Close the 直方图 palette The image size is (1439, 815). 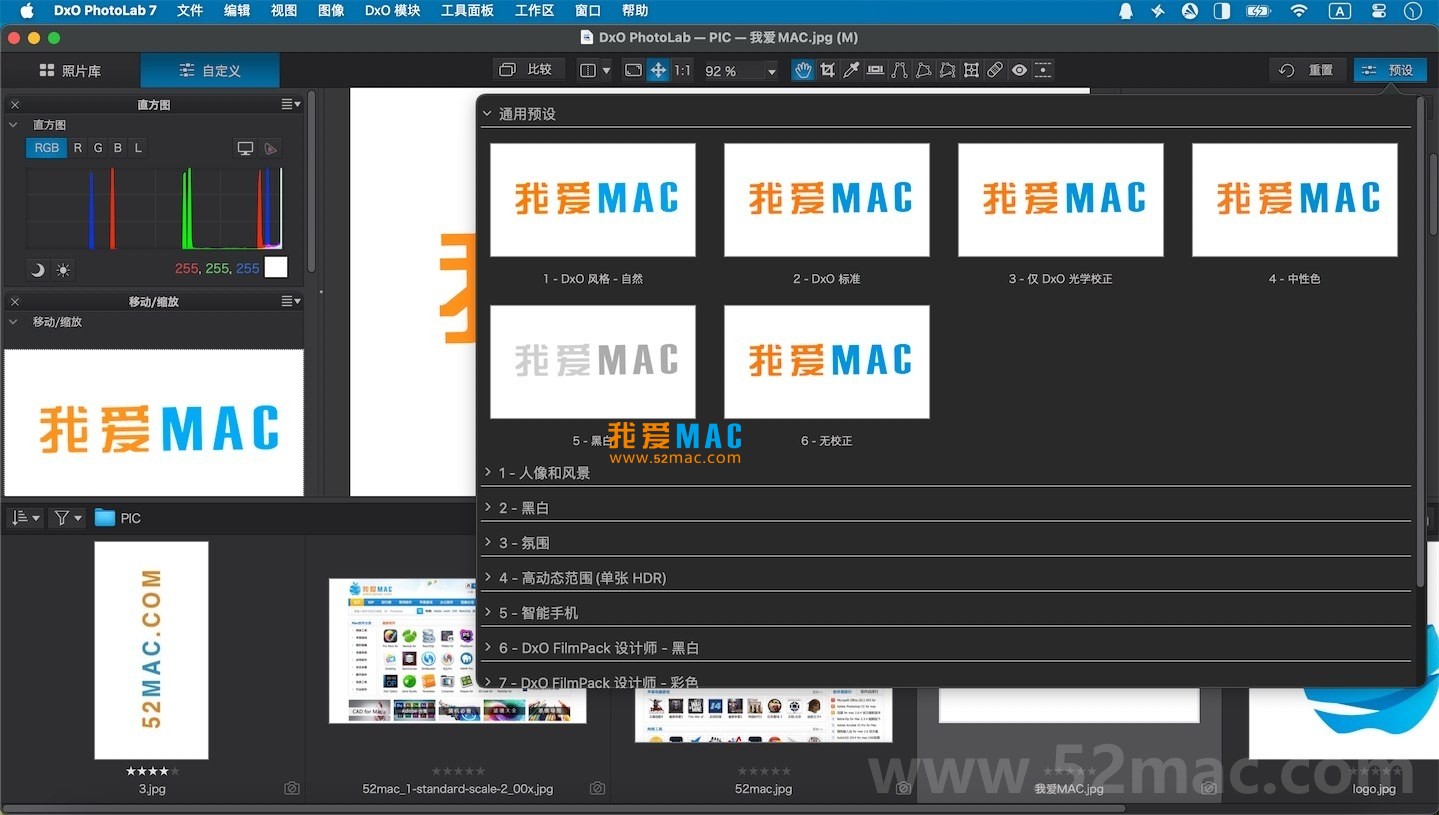coord(15,104)
